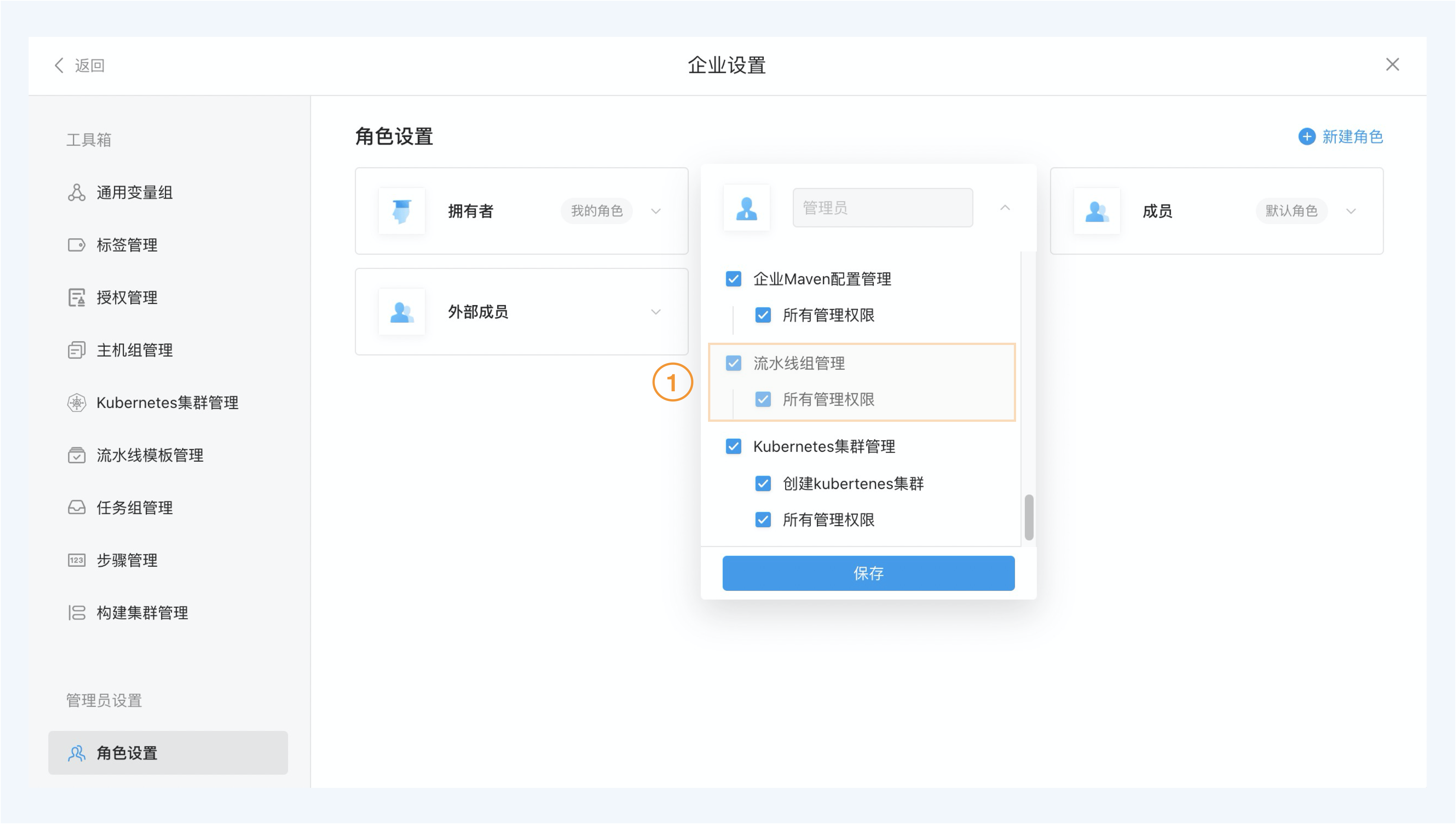Uncheck 所有管理权限 under 企业Maven配置管理

[x=763, y=315]
